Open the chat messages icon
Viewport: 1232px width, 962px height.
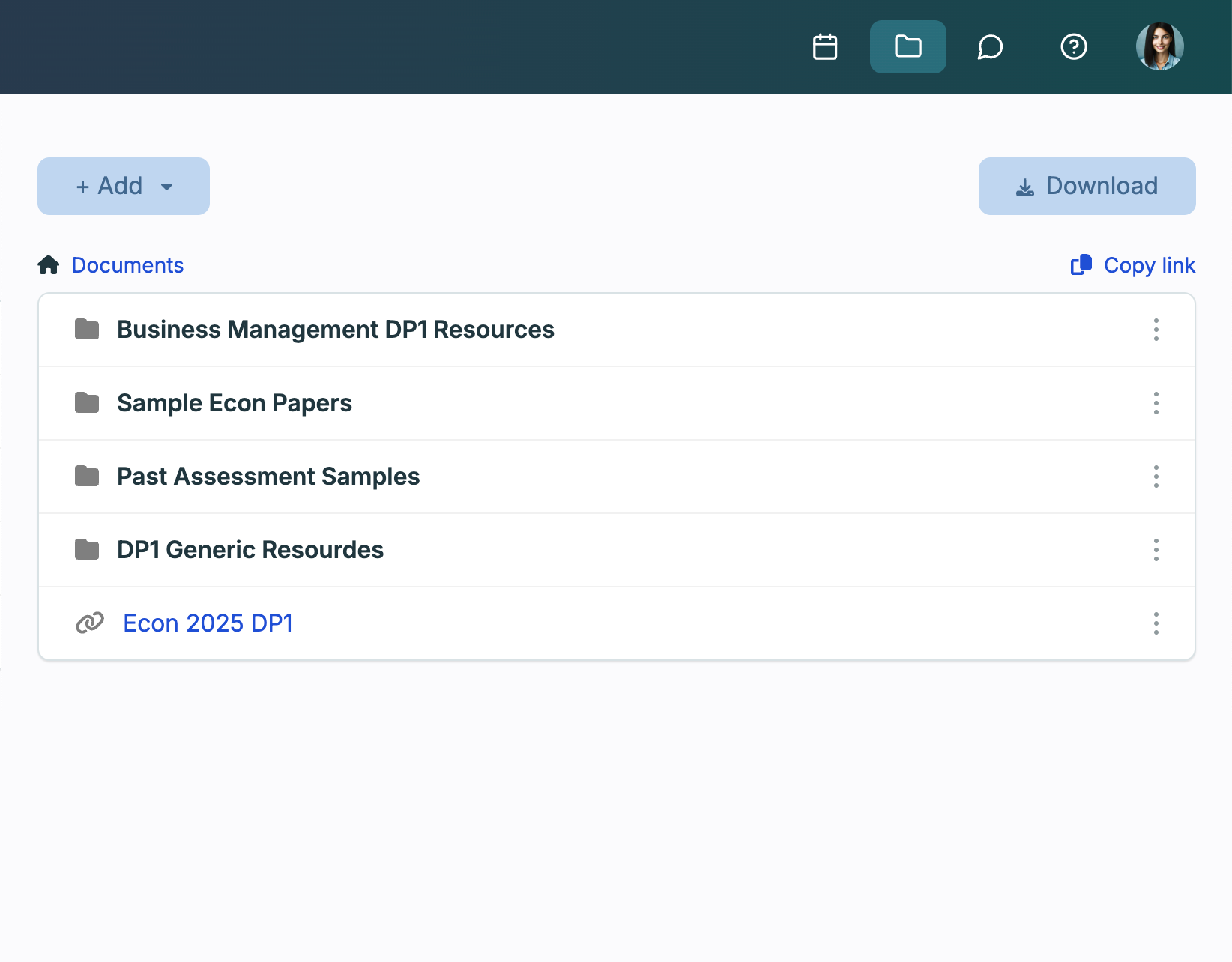pyautogui.click(x=990, y=47)
